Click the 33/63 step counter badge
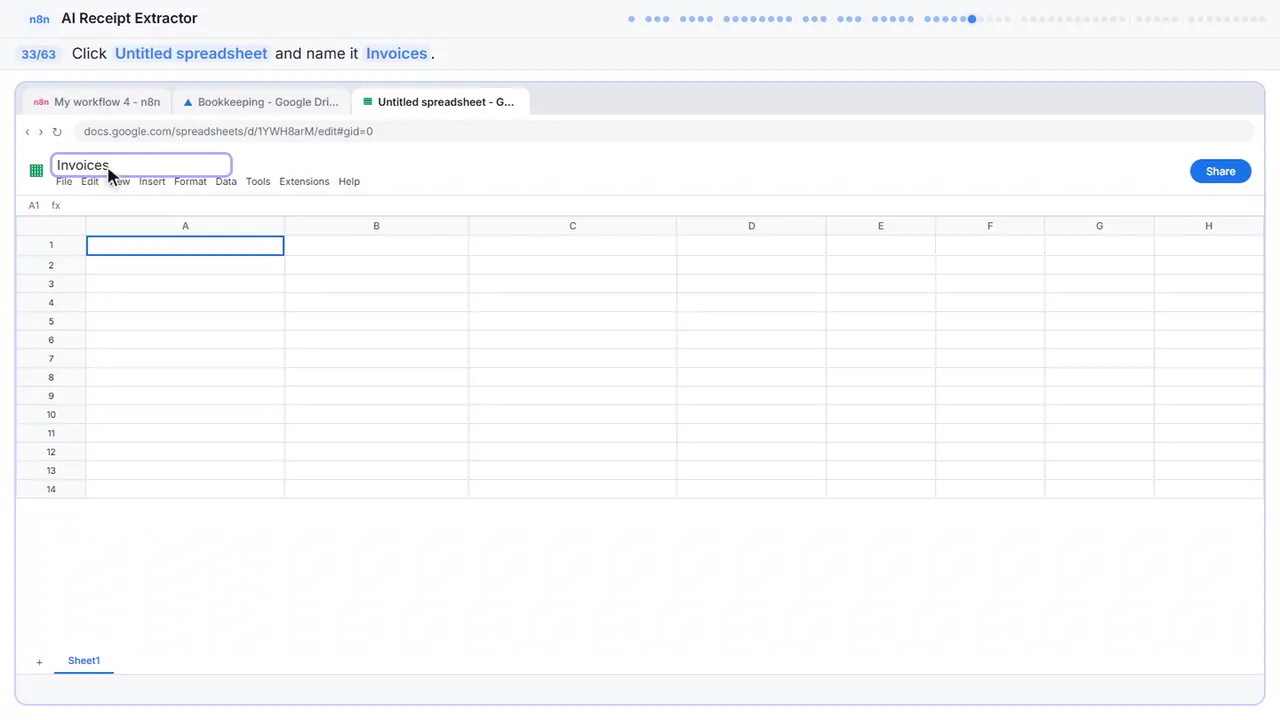The height and width of the screenshot is (720, 1280). point(38,54)
